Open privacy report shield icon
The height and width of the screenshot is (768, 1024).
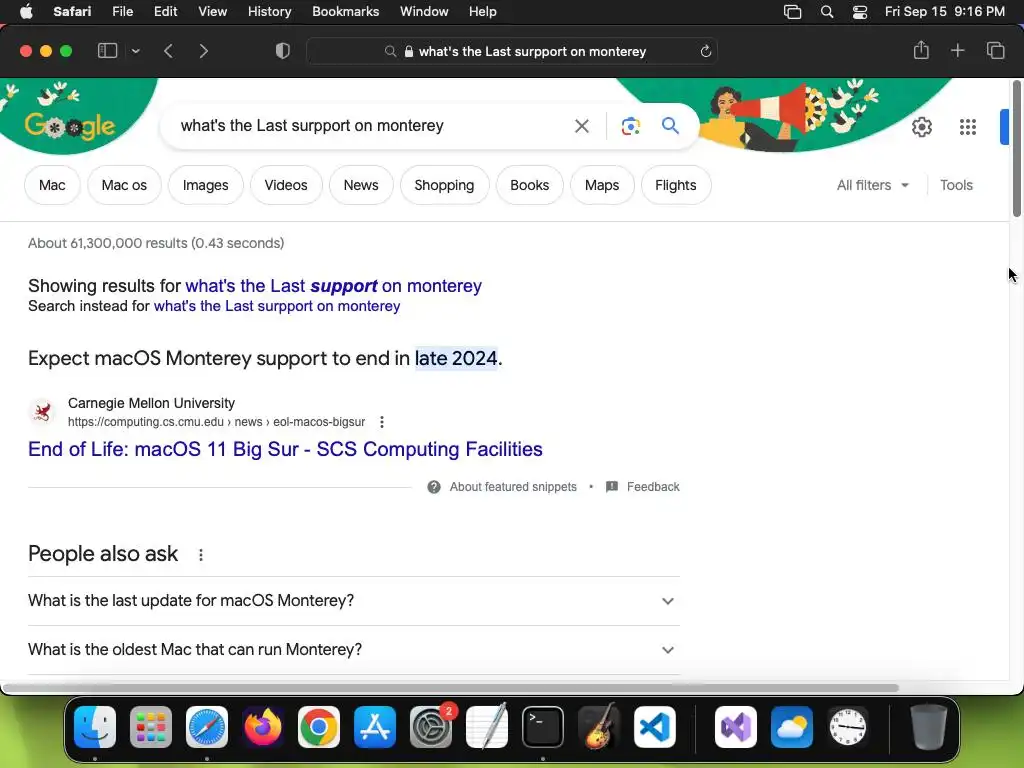[283, 51]
